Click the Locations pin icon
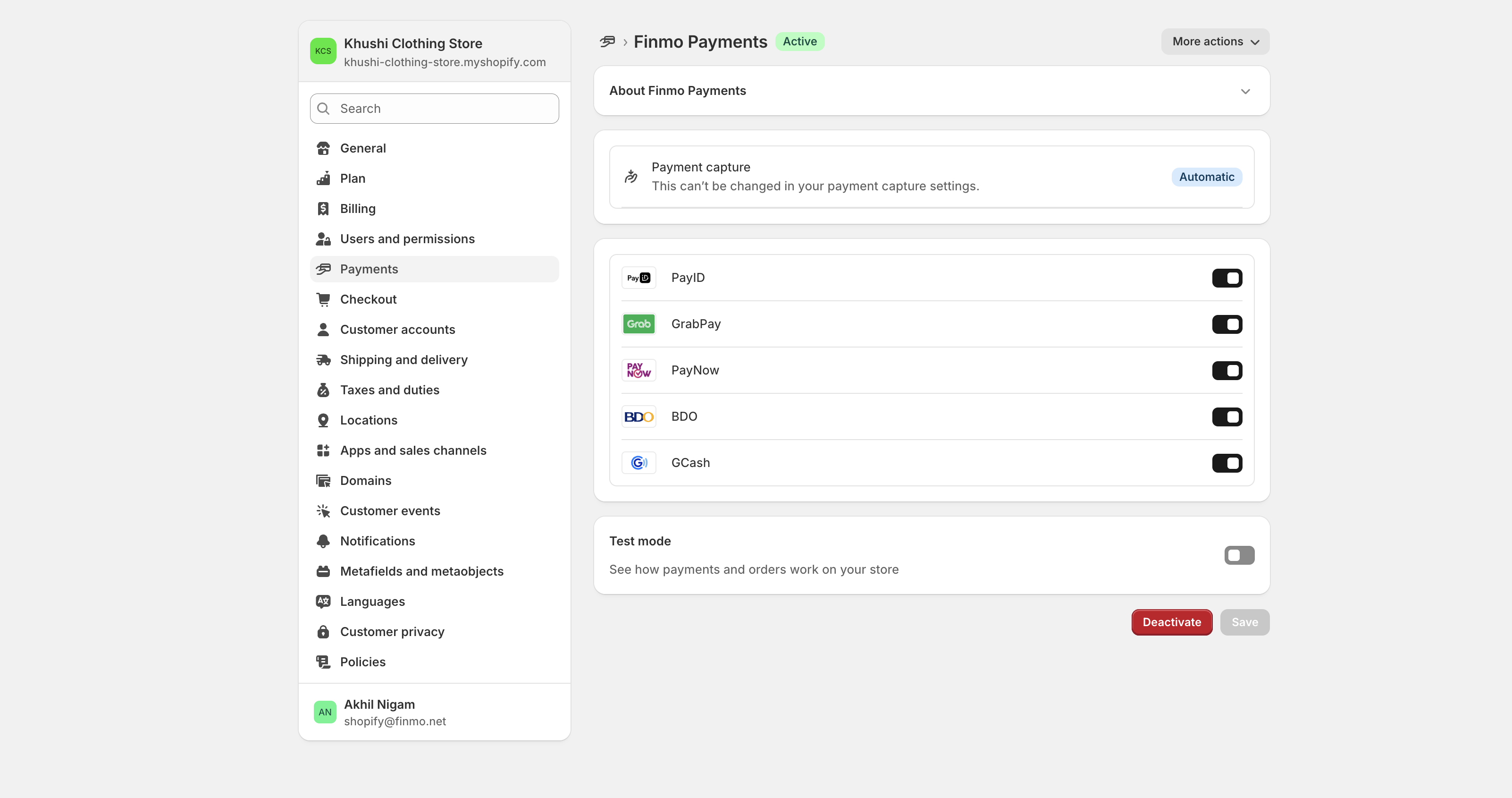The width and height of the screenshot is (1512, 798). click(323, 420)
